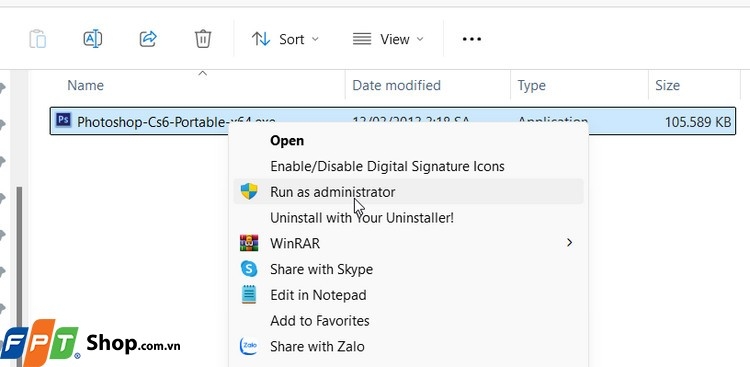Choose Enable/Disable Digital Signature Icons

click(x=408, y=166)
